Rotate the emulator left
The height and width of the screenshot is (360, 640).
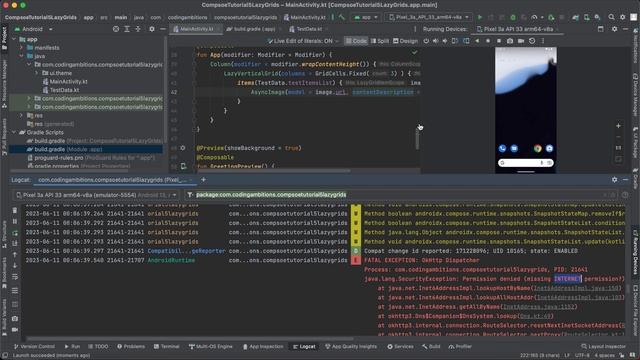point(455,41)
